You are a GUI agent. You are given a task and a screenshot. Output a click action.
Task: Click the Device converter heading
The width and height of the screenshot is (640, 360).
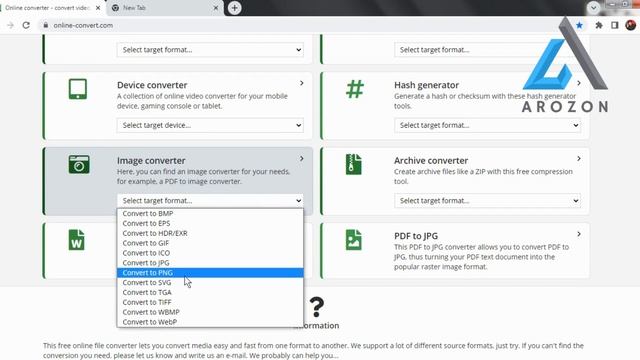[152, 85]
